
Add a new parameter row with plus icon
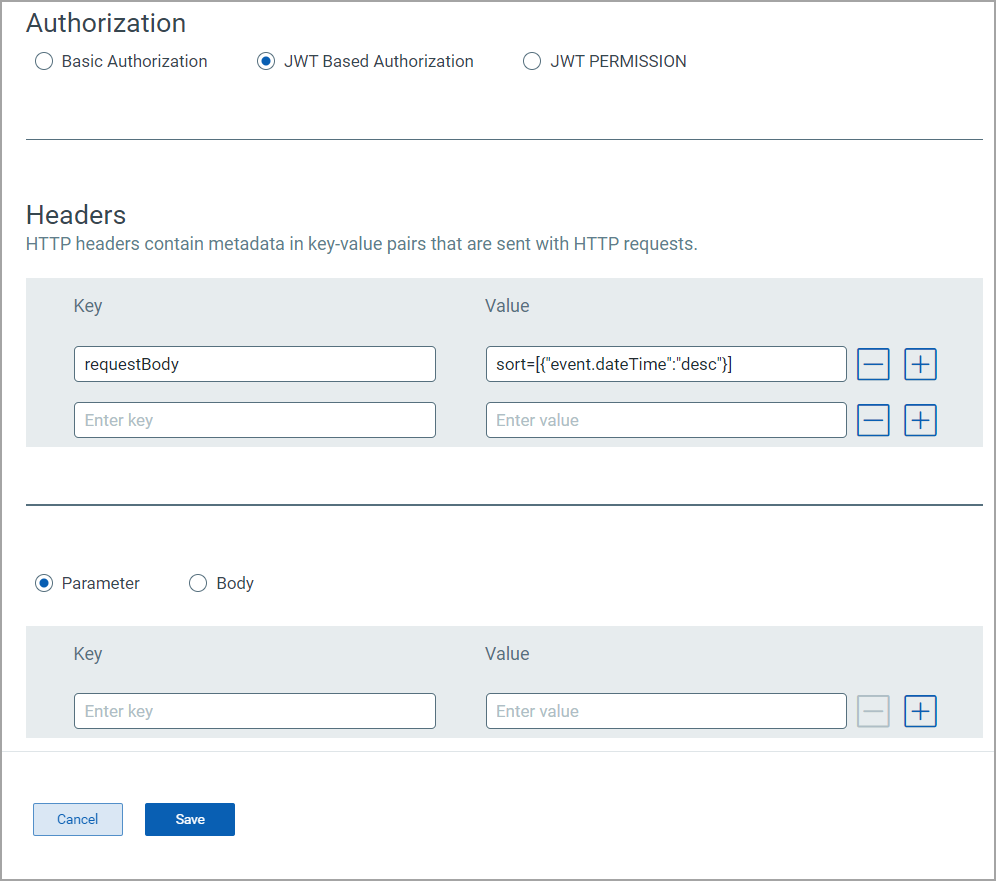tap(920, 711)
